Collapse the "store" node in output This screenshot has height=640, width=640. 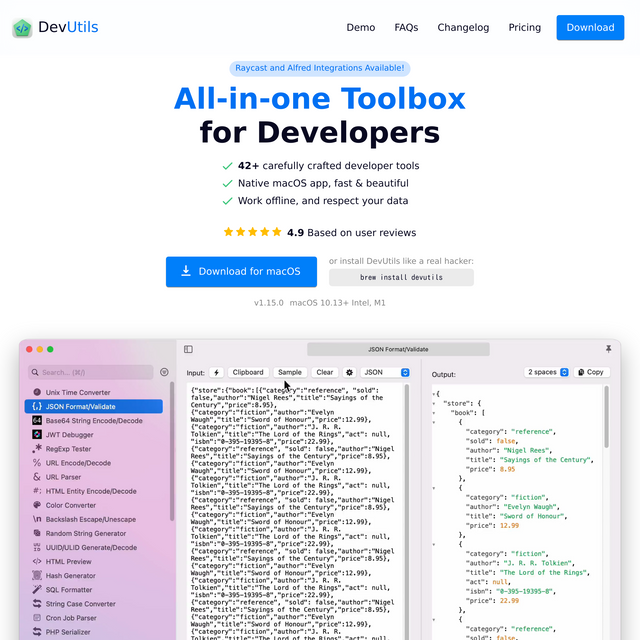tap(434, 403)
